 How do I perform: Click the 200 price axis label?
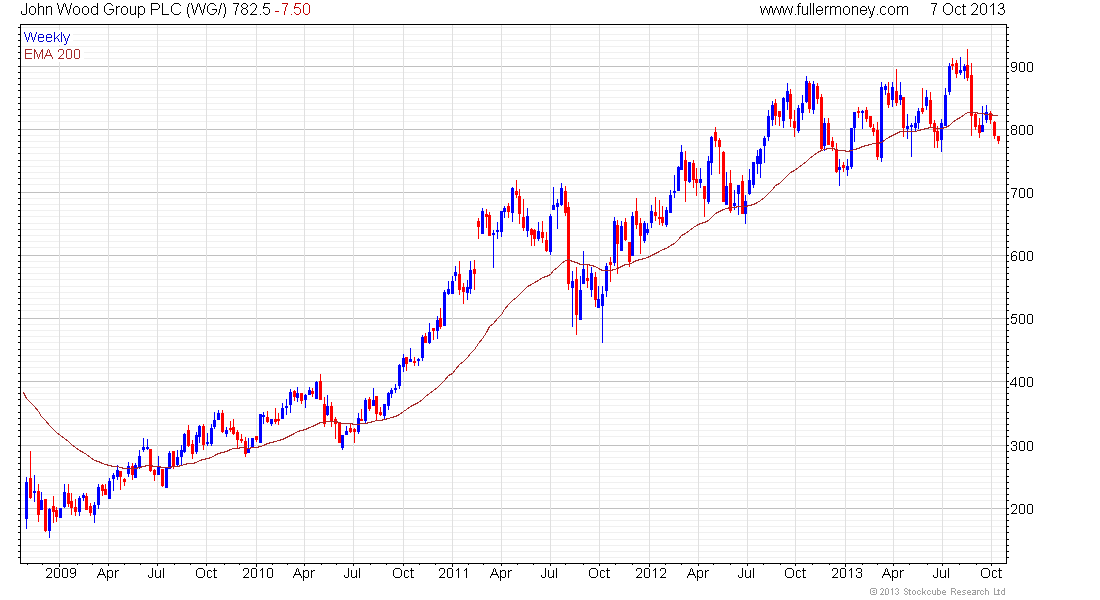click(x=1021, y=509)
